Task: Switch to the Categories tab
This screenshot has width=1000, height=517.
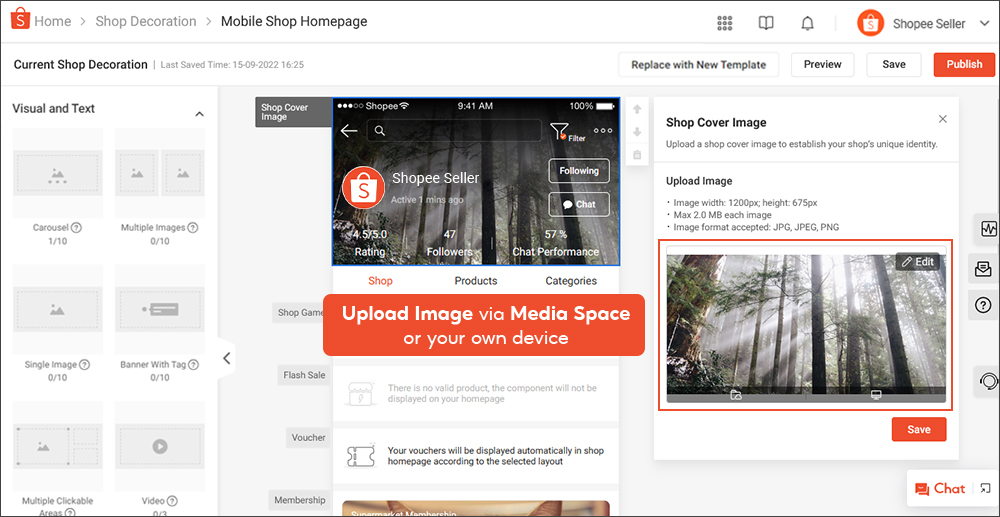Action: (x=571, y=281)
